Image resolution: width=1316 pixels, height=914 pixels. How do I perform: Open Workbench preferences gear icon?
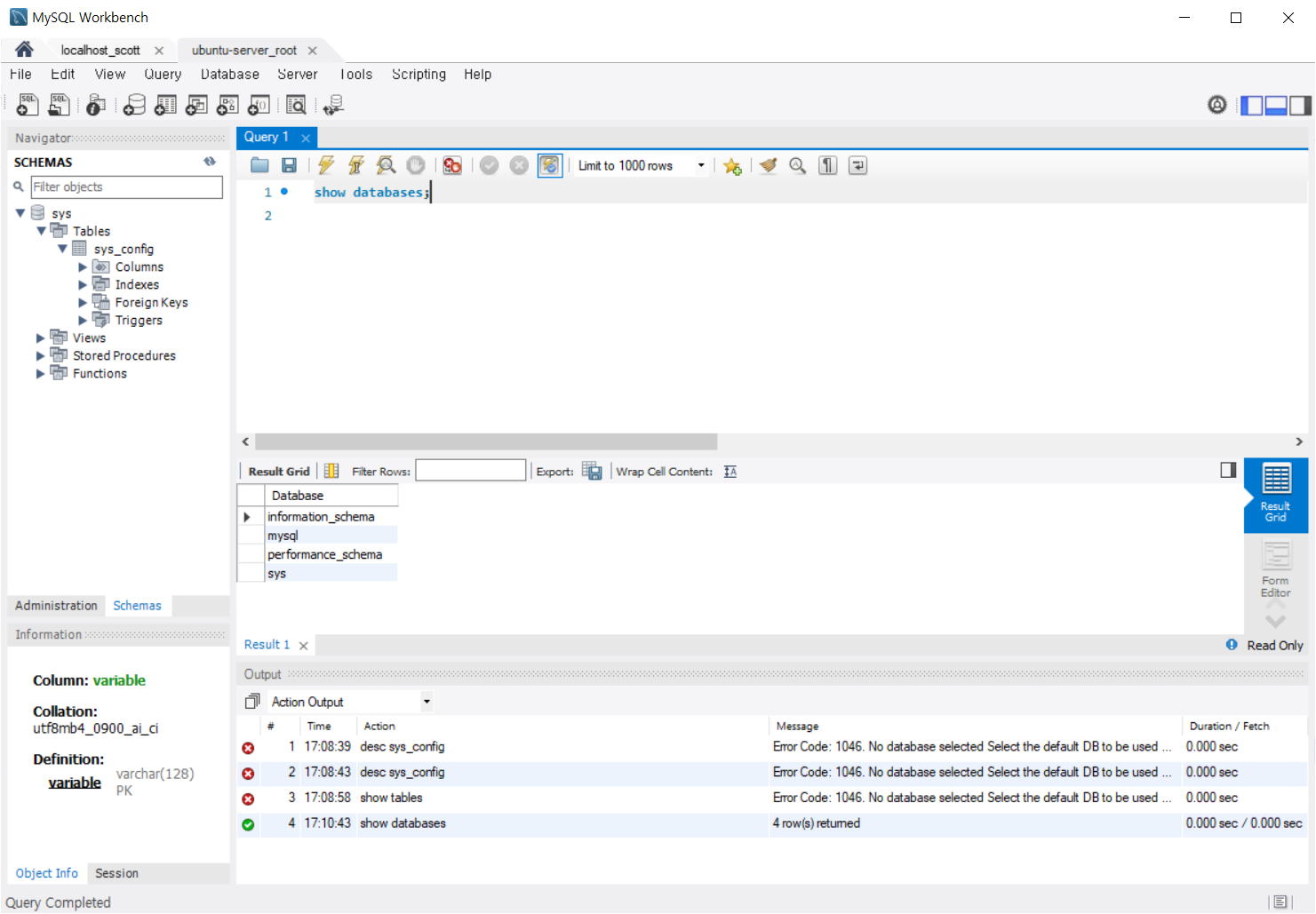[x=1217, y=105]
